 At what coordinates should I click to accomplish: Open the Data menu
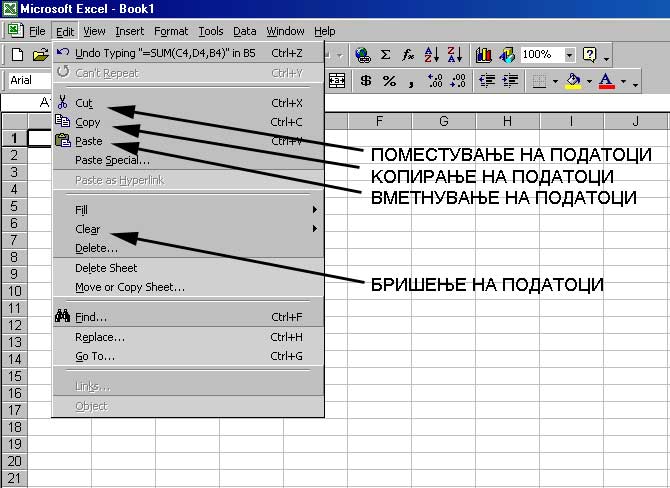(244, 31)
